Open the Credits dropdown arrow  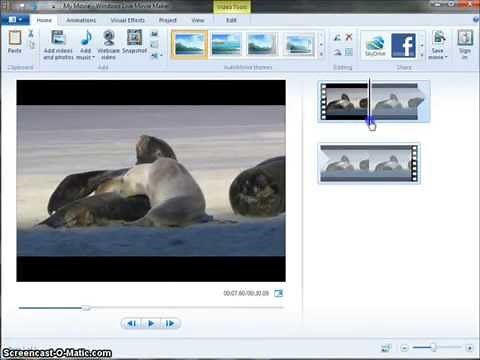coord(161,55)
